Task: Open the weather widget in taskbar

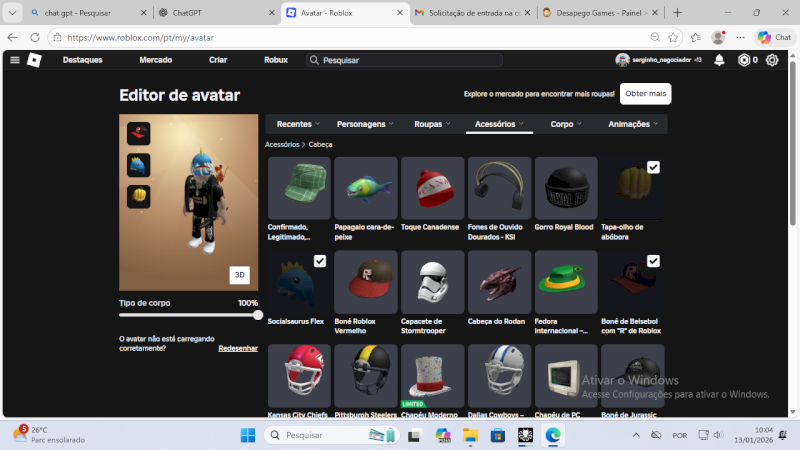Action: click(x=48, y=435)
